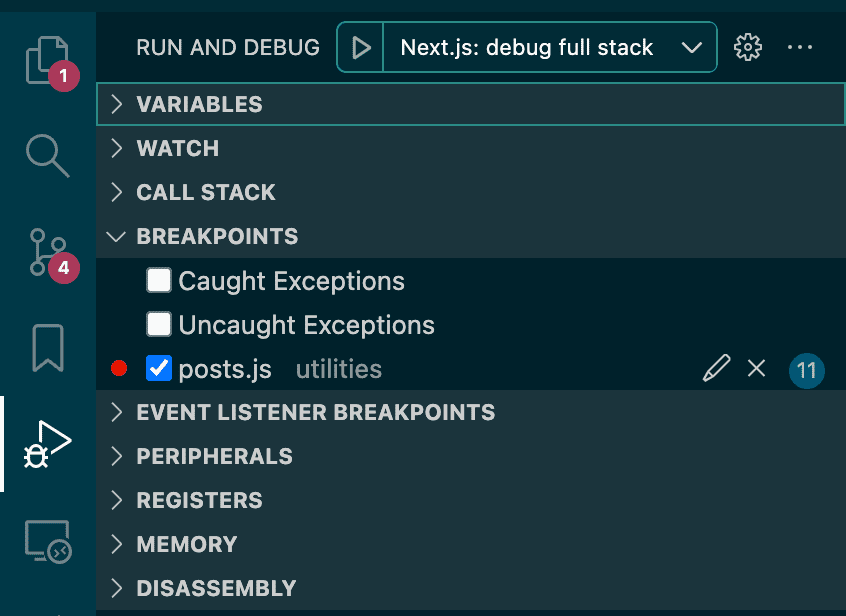Expand the Variables section
This screenshot has height=616, width=846.
(x=199, y=104)
